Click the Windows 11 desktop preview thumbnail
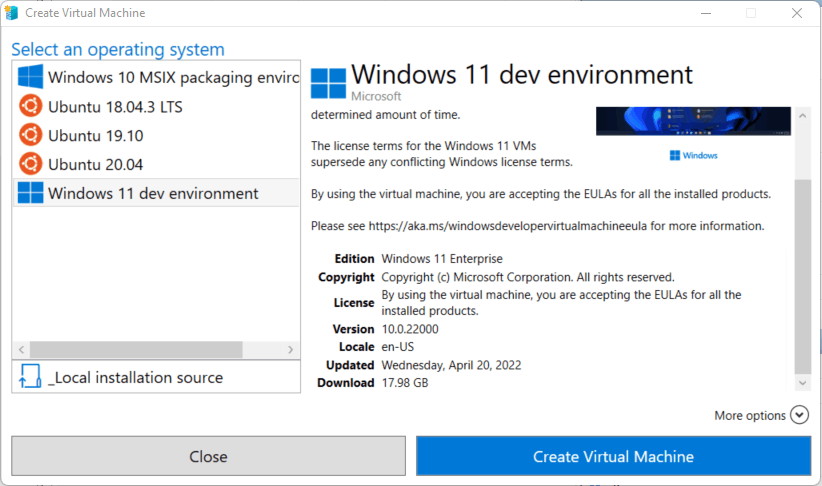Screen dimensions: 822x486 (693, 121)
